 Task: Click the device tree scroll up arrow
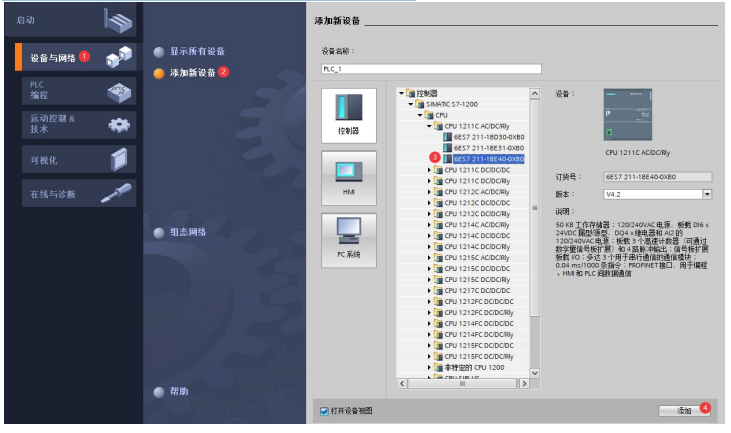(535, 93)
